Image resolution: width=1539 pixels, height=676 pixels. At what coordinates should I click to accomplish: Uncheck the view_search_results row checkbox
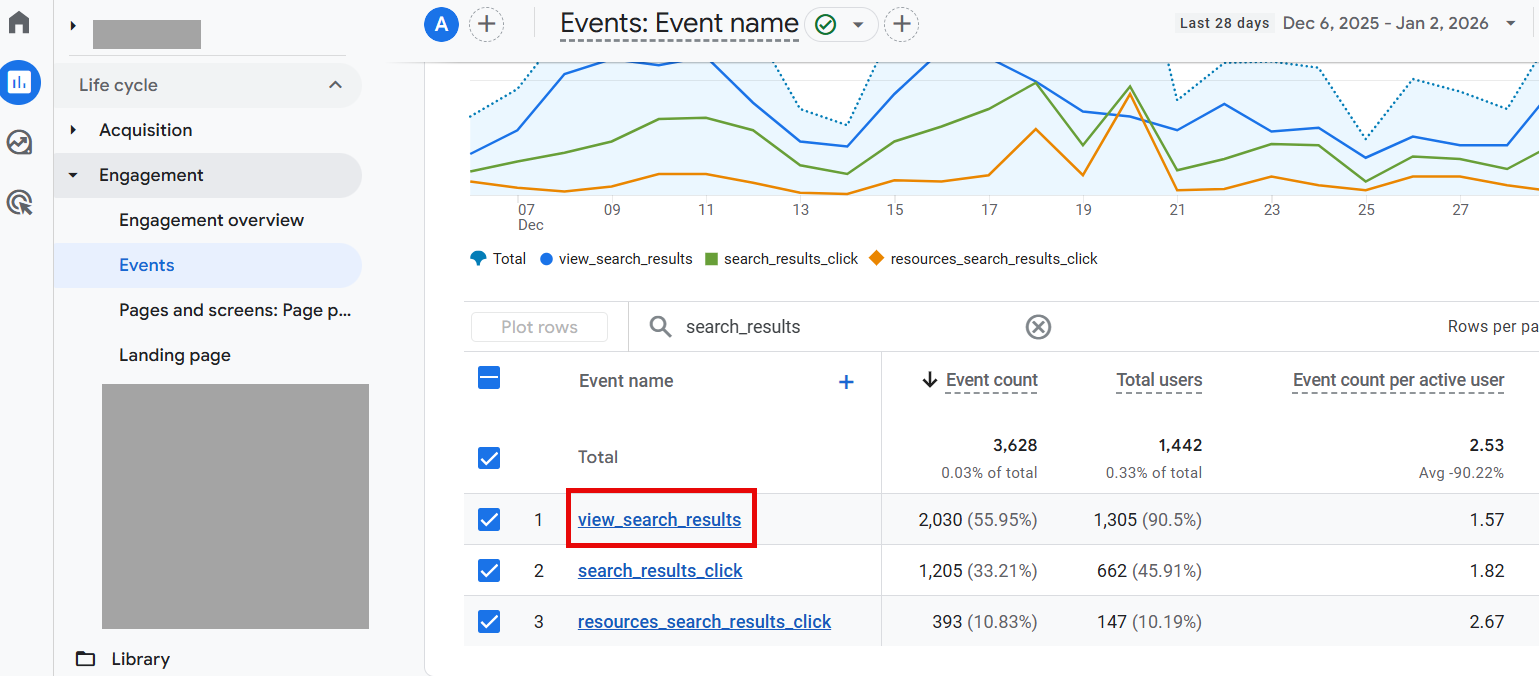point(489,520)
